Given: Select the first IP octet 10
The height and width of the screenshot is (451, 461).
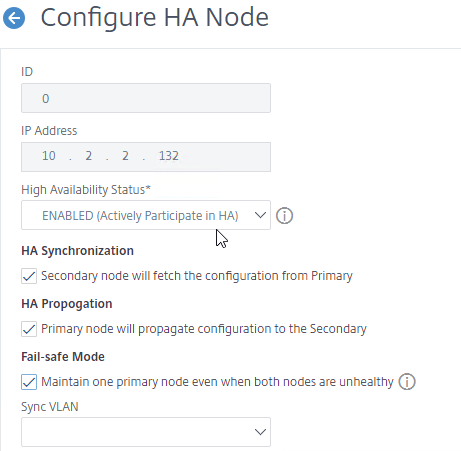Looking at the screenshot, I should coord(49,156).
